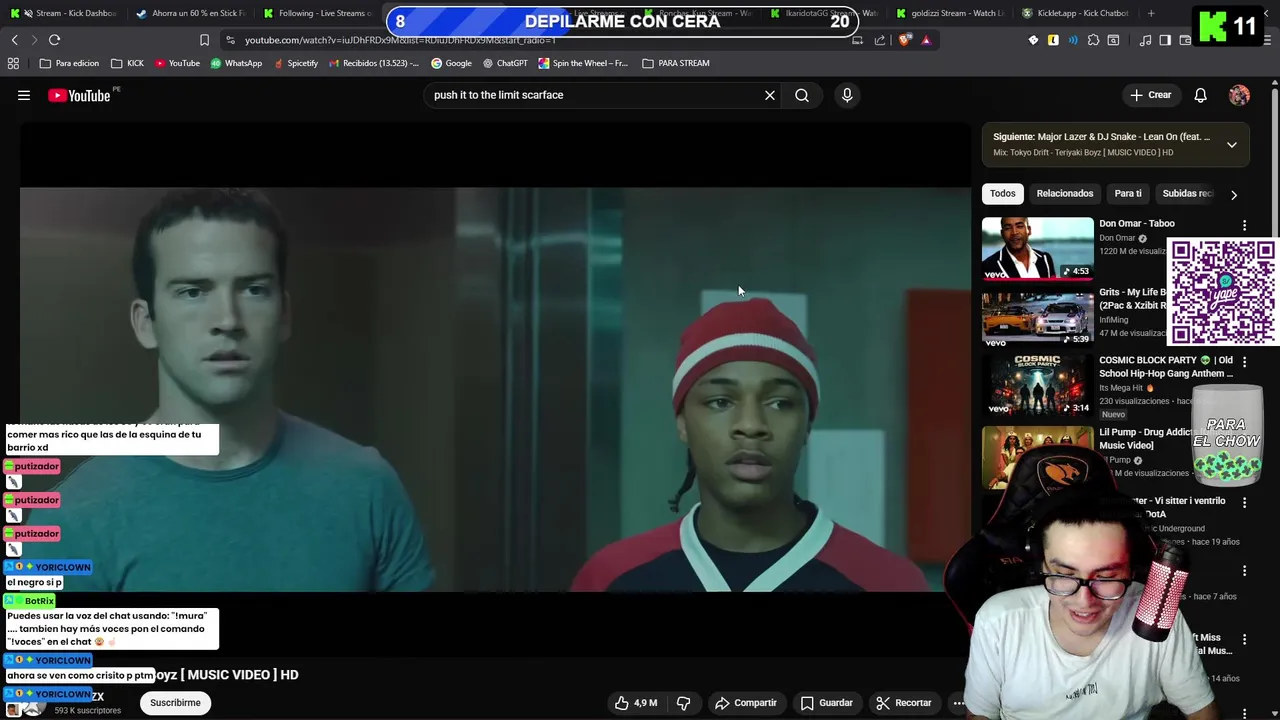Show more filter chips with right arrow
Viewport: 1280px width, 720px height.
[x=1233, y=195]
